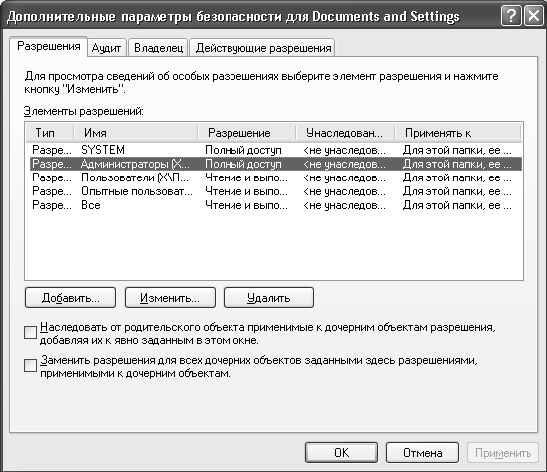The width and height of the screenshot is (547, 472).
Task: Sort by the Разрешение column header
Action: pos(247,133)
